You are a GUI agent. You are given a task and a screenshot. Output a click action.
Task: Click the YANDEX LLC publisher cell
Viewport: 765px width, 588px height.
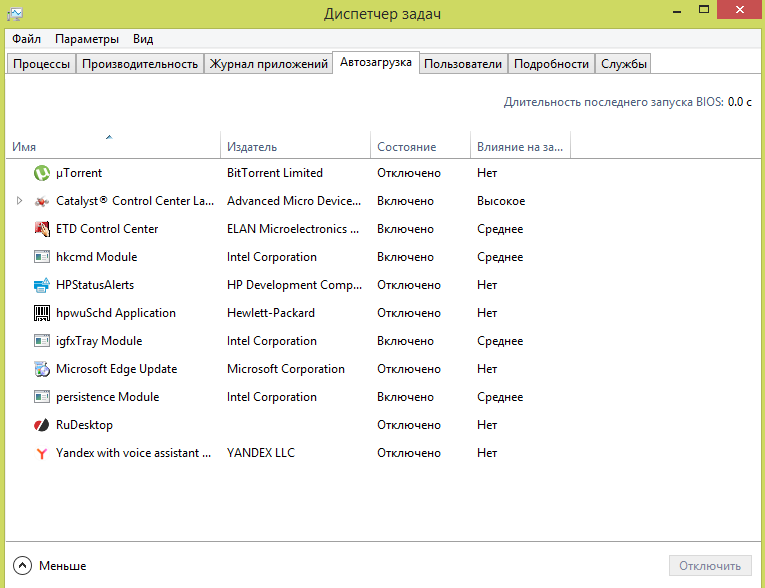[261, 453]
